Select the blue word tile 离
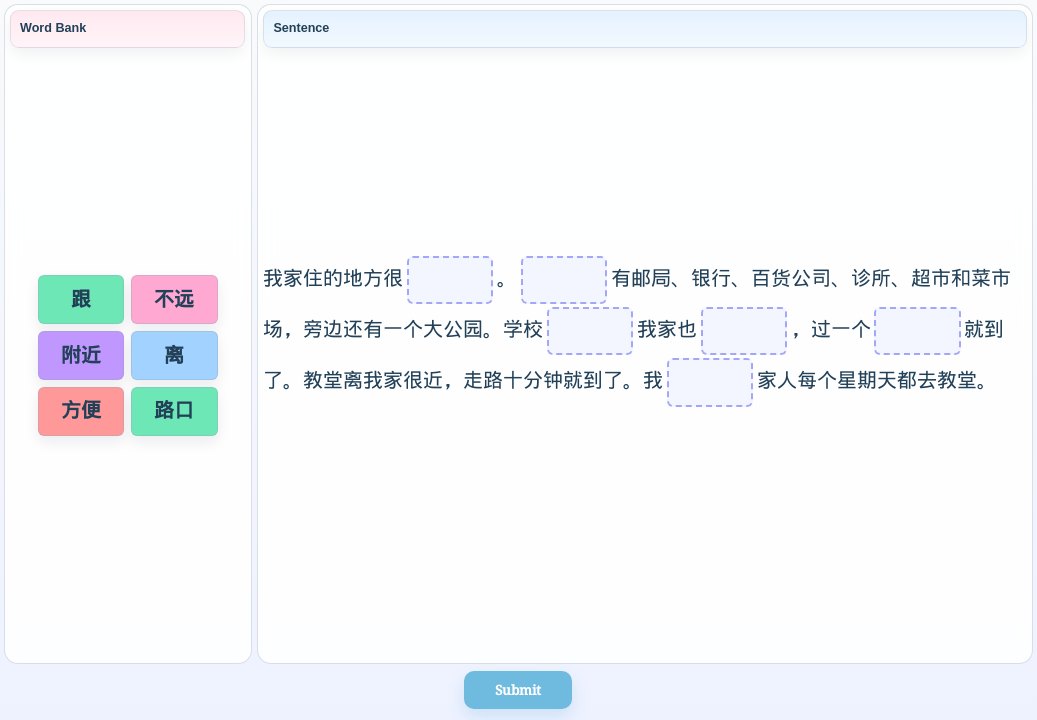 tap(175, 356)
